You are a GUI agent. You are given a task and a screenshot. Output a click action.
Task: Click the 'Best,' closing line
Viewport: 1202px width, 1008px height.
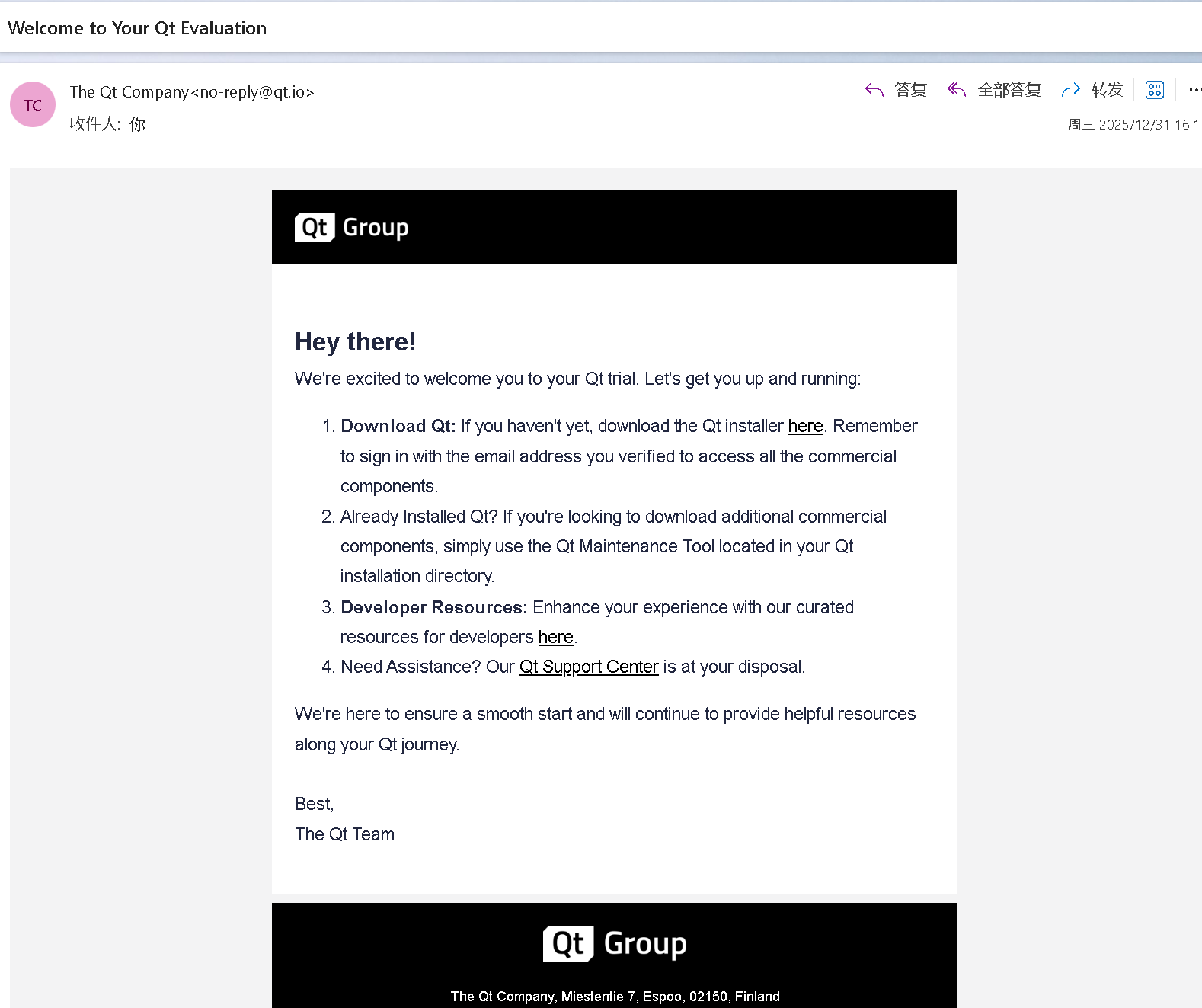[x=314, y=804]
